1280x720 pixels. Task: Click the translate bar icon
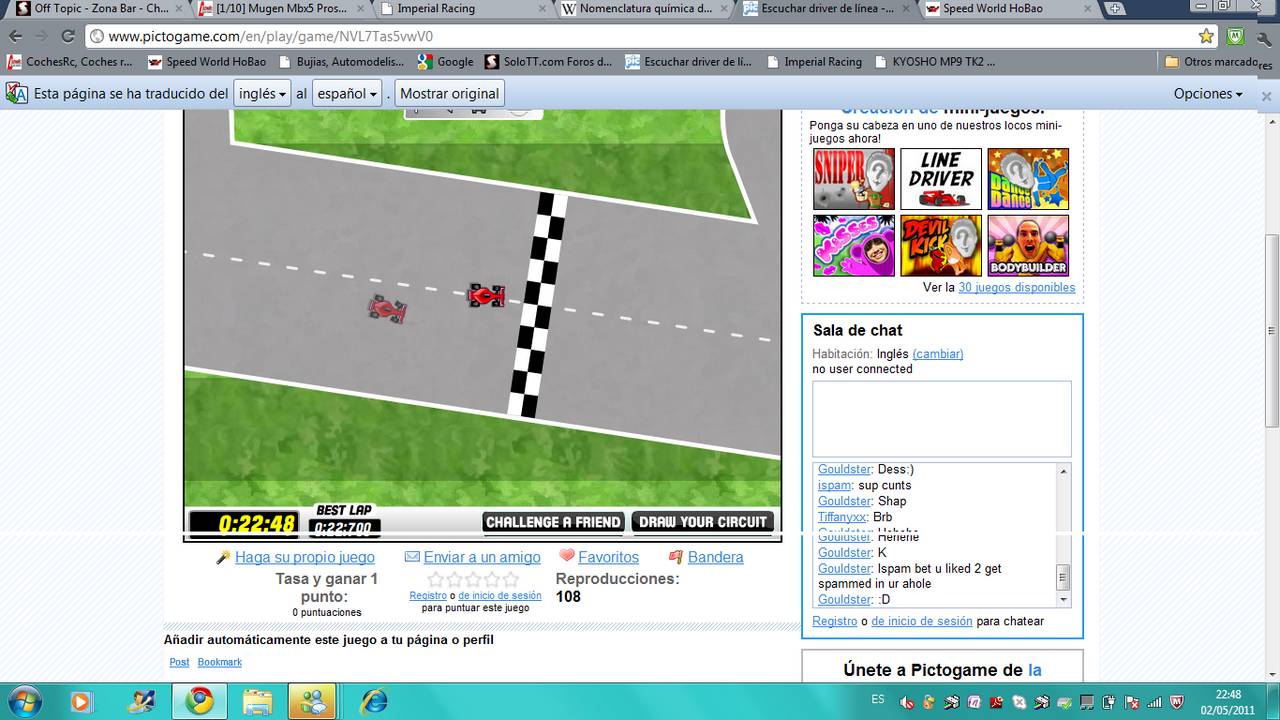(17, 93)
